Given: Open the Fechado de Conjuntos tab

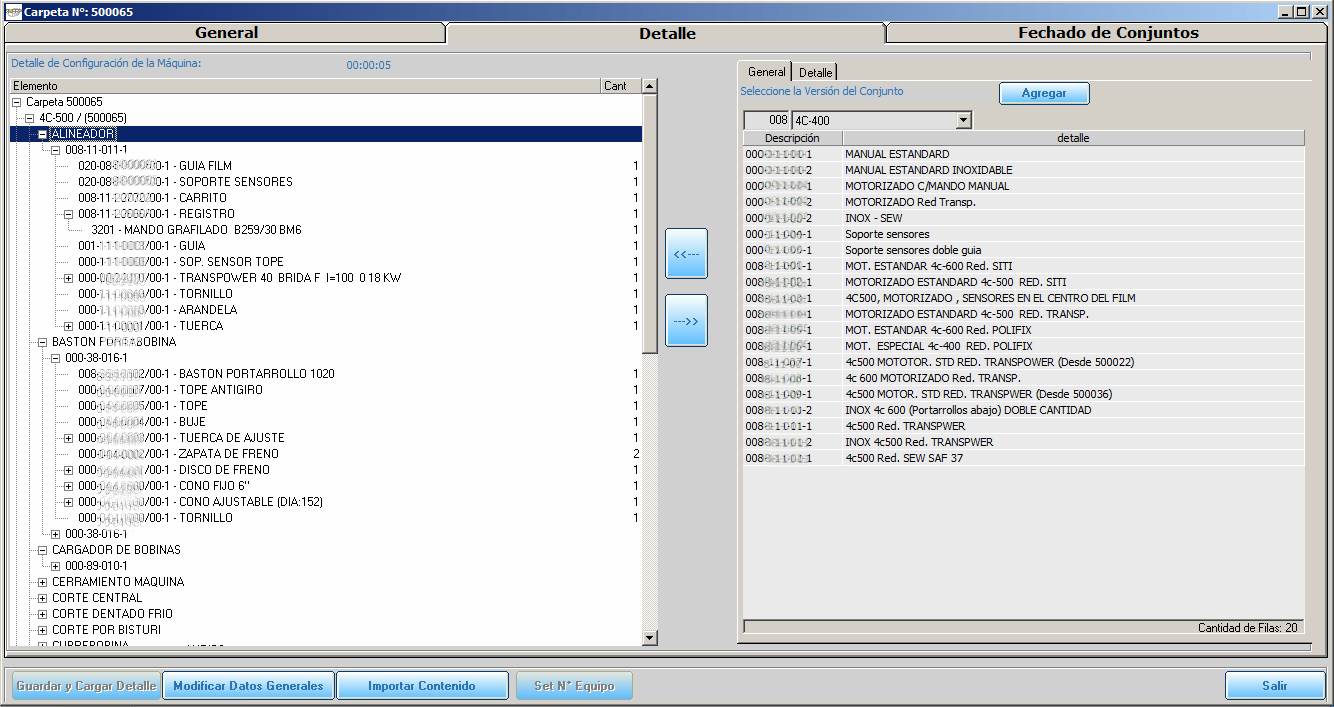Looking at the screenshot, I should (x=1108, y=33).
